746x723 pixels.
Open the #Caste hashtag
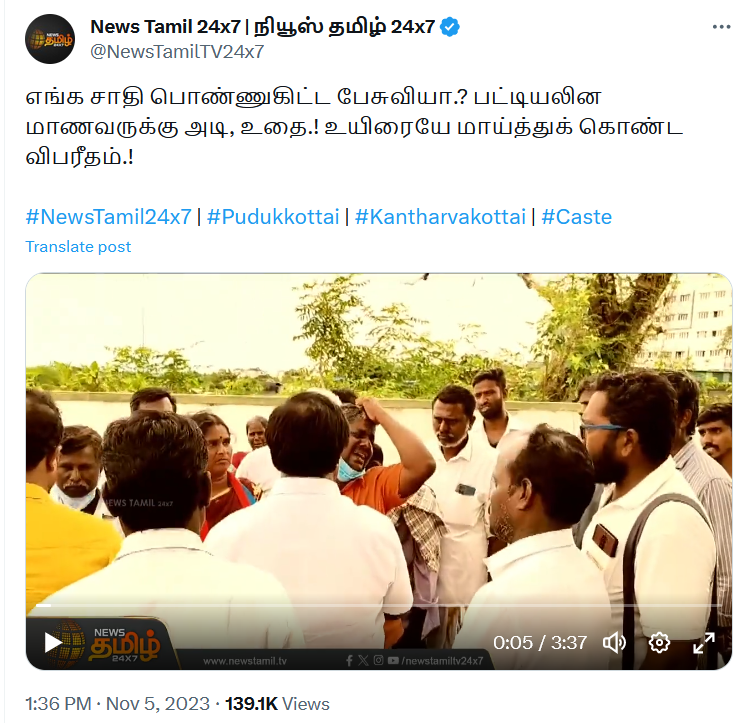576,217
